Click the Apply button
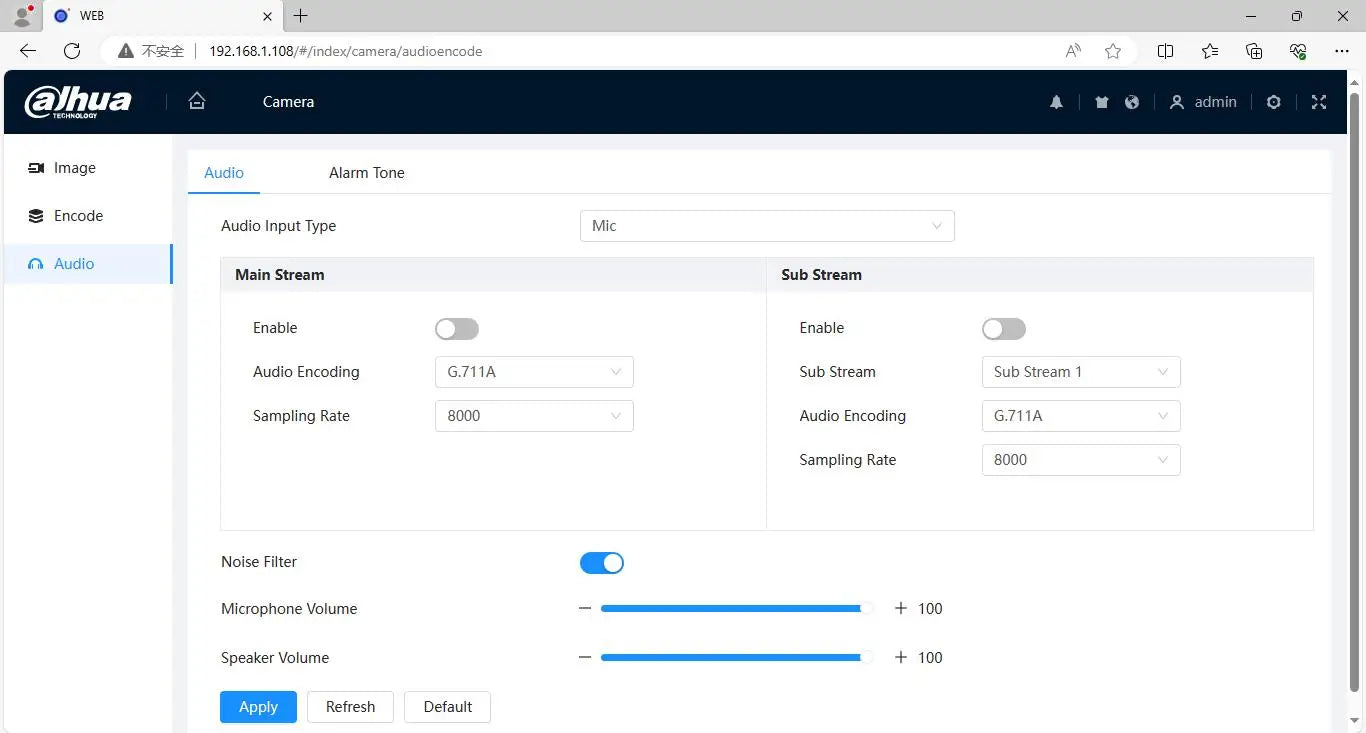Image resolution: width=1366 pixels, height=733 pixels. coord(258,707)
